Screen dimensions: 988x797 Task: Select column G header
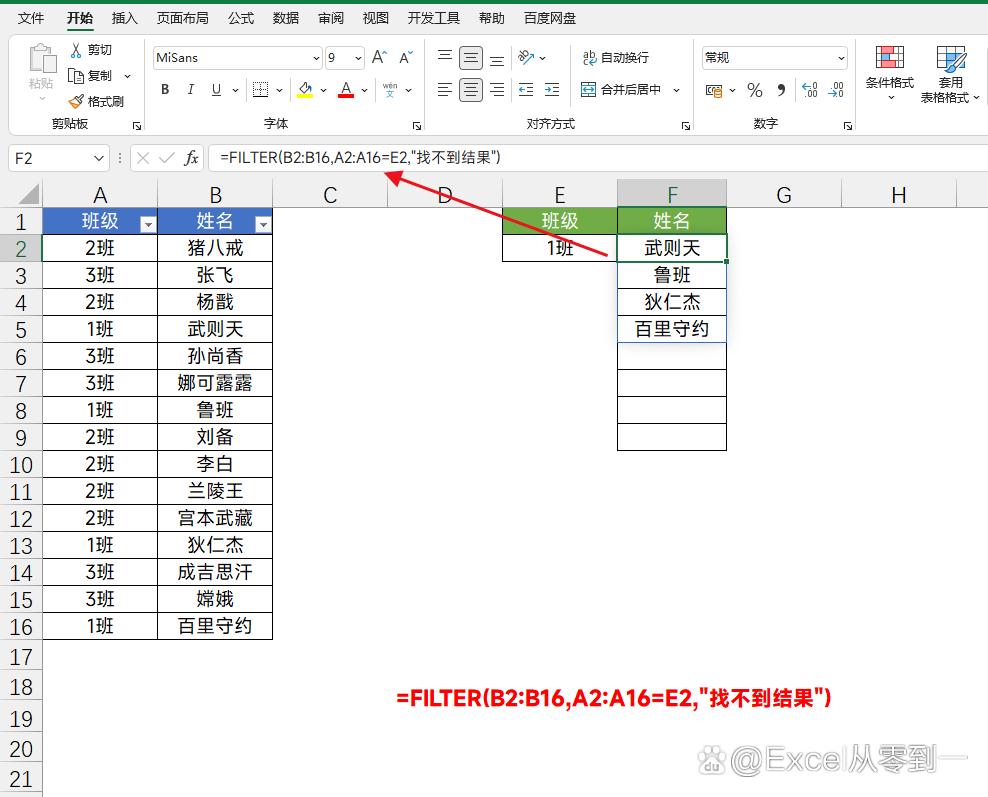click(x=784, y=195)
